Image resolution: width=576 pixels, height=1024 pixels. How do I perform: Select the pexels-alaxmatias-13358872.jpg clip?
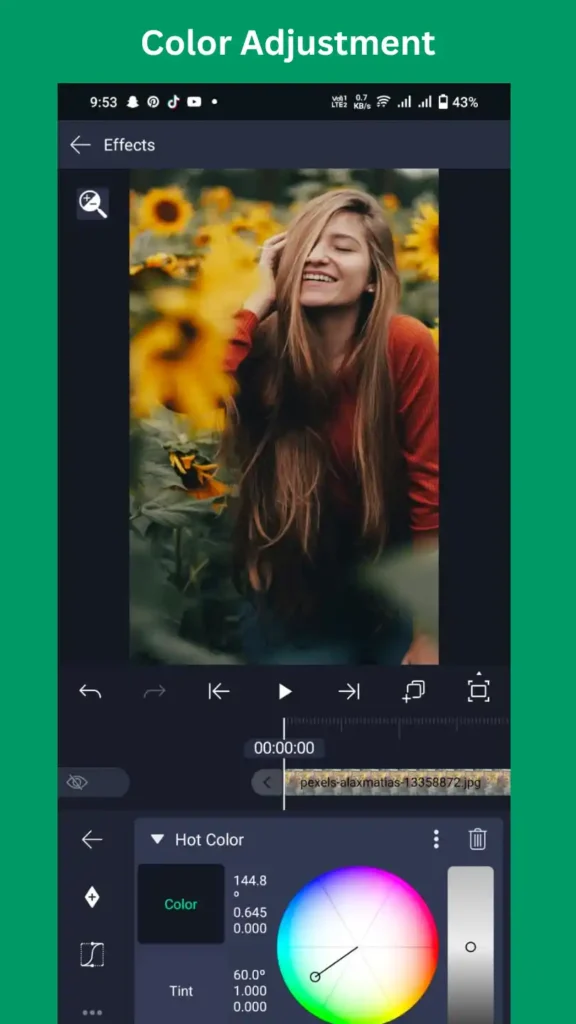click(x=397, y=782)
